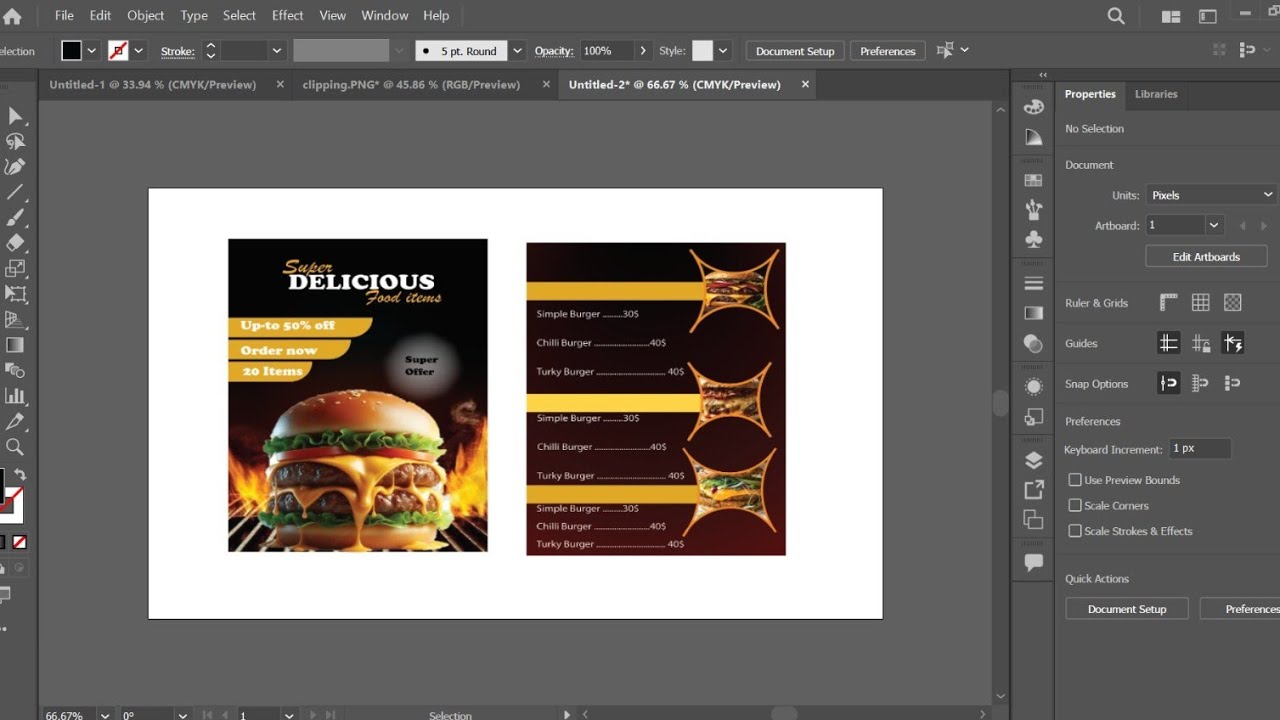This screenshot has height=720, width=1280.
Task: Open the Style dropdown arrow
Action: [x=723, y=51]
